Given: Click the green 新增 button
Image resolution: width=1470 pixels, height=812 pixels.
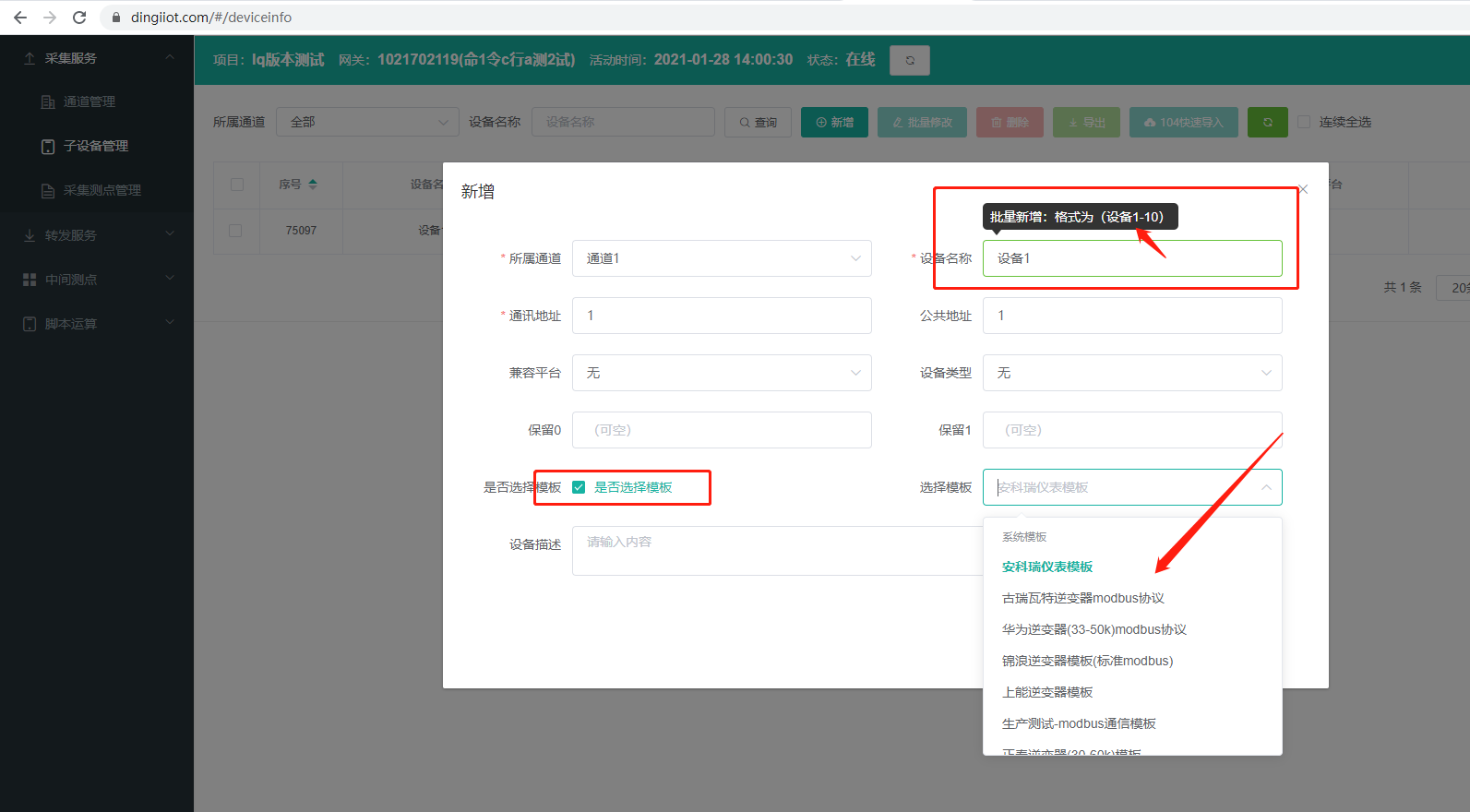Looking at the screenshot, I should tap(834, 122).
